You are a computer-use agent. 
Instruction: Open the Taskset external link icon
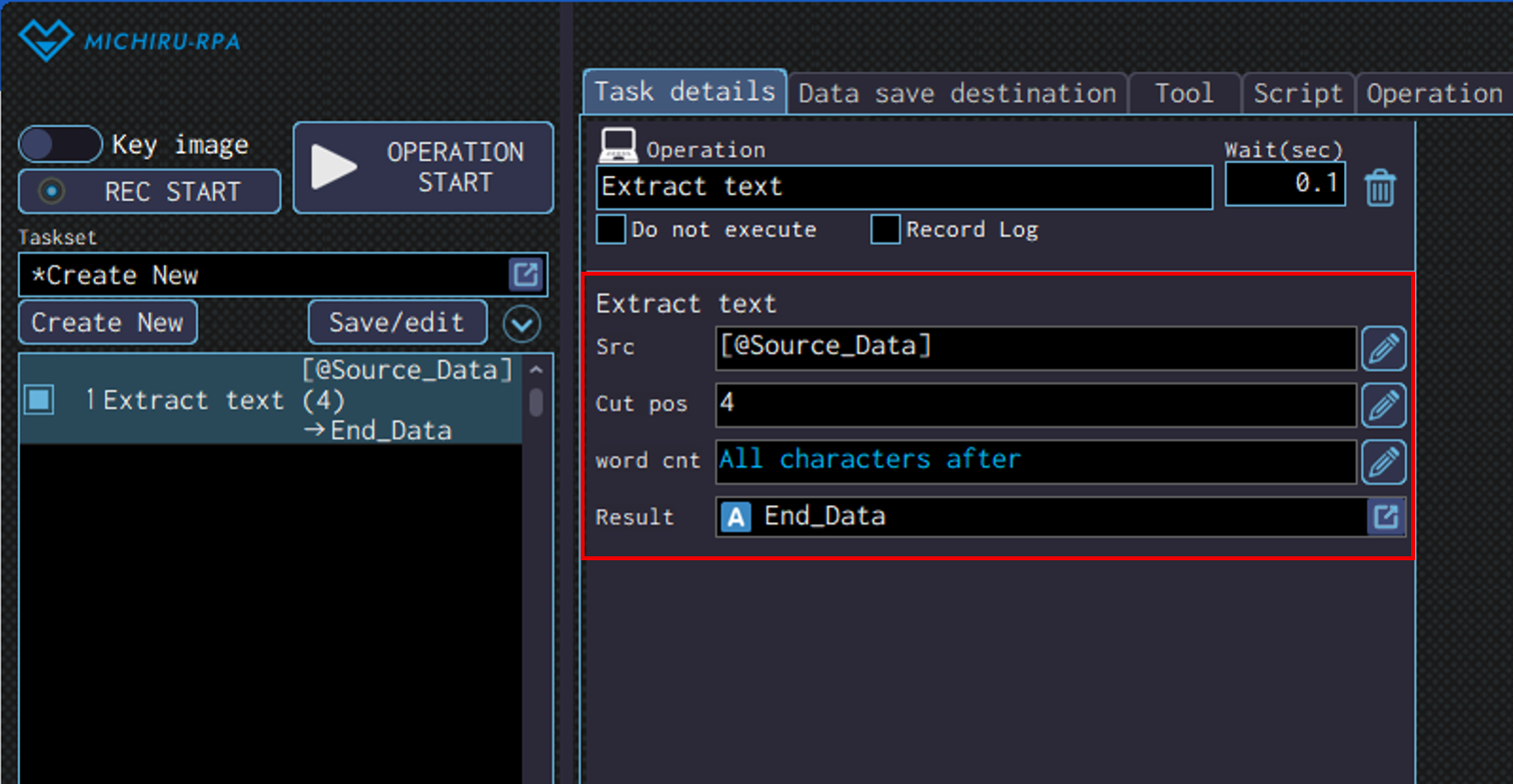pos(526,275)
